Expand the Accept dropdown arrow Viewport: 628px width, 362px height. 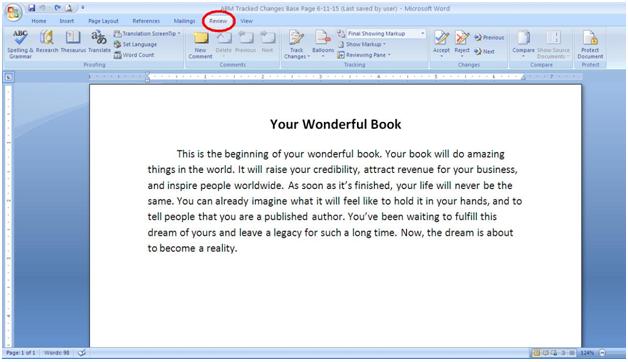point(441,56)
